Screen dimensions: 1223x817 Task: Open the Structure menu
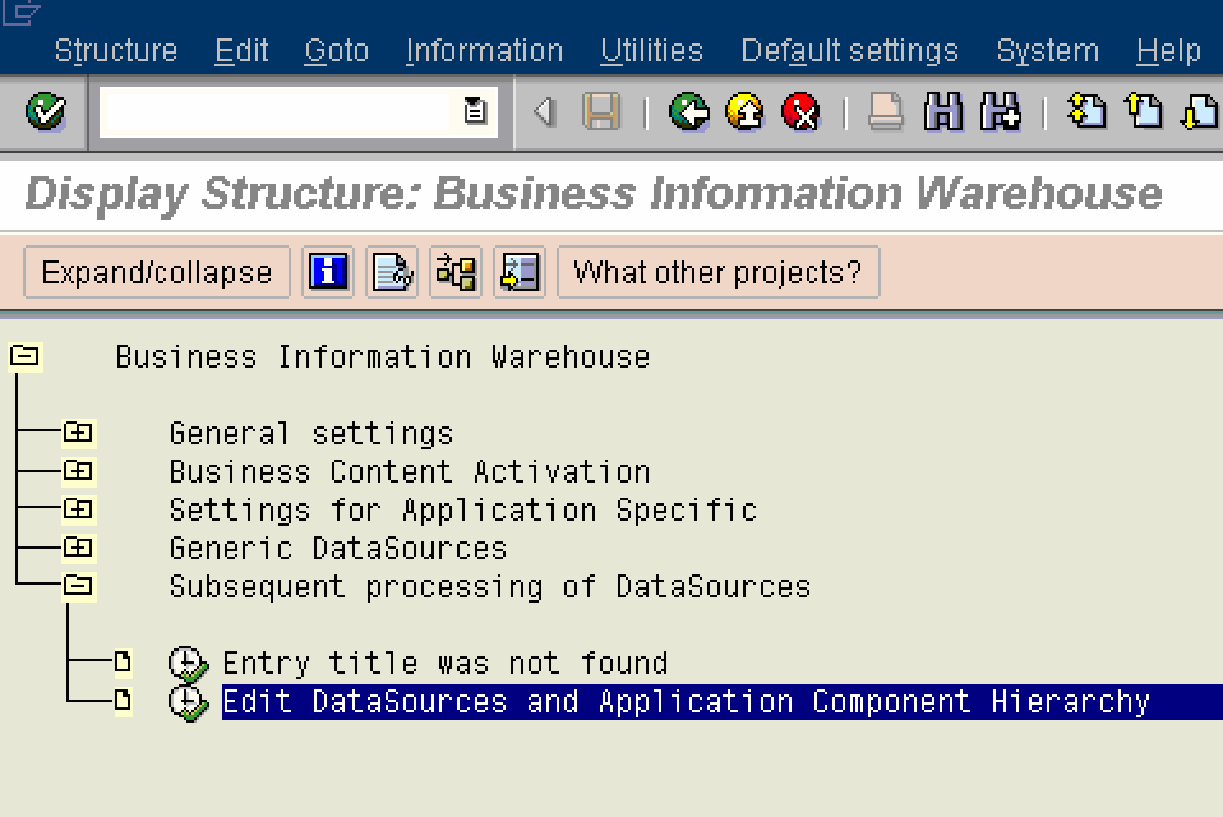pos(115,50)
